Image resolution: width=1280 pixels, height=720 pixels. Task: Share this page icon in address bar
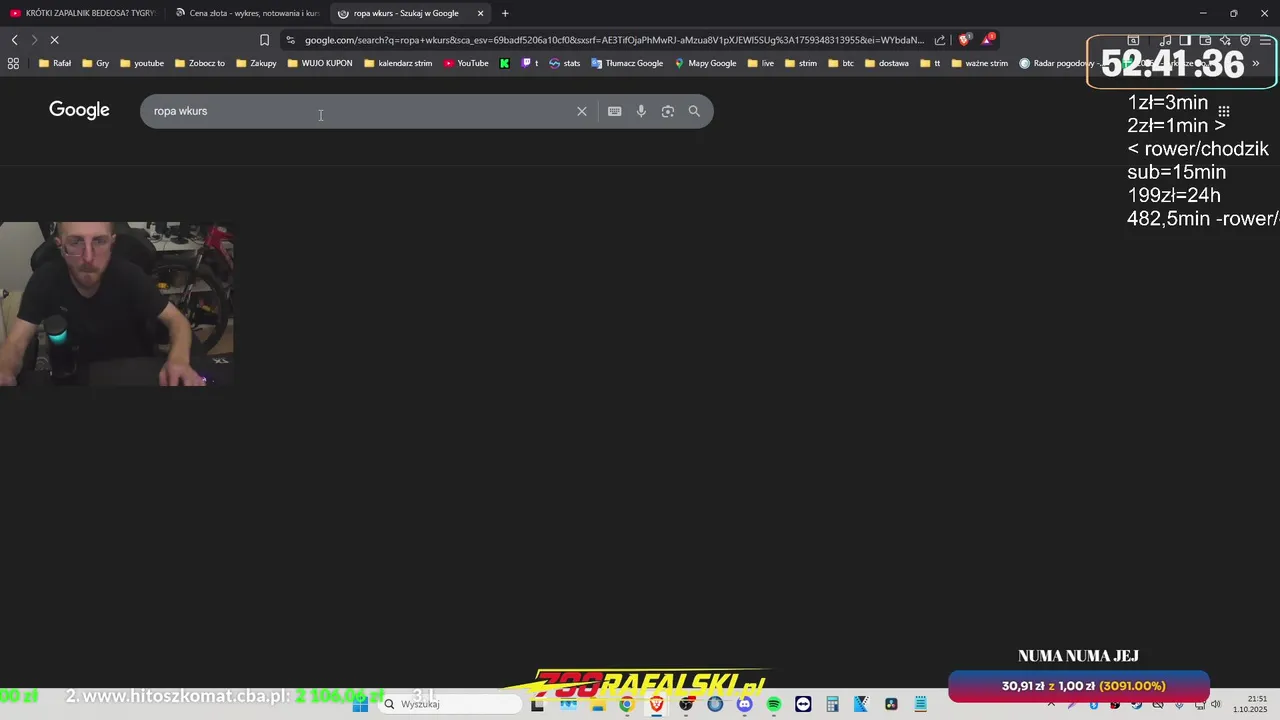click(940, 40)
